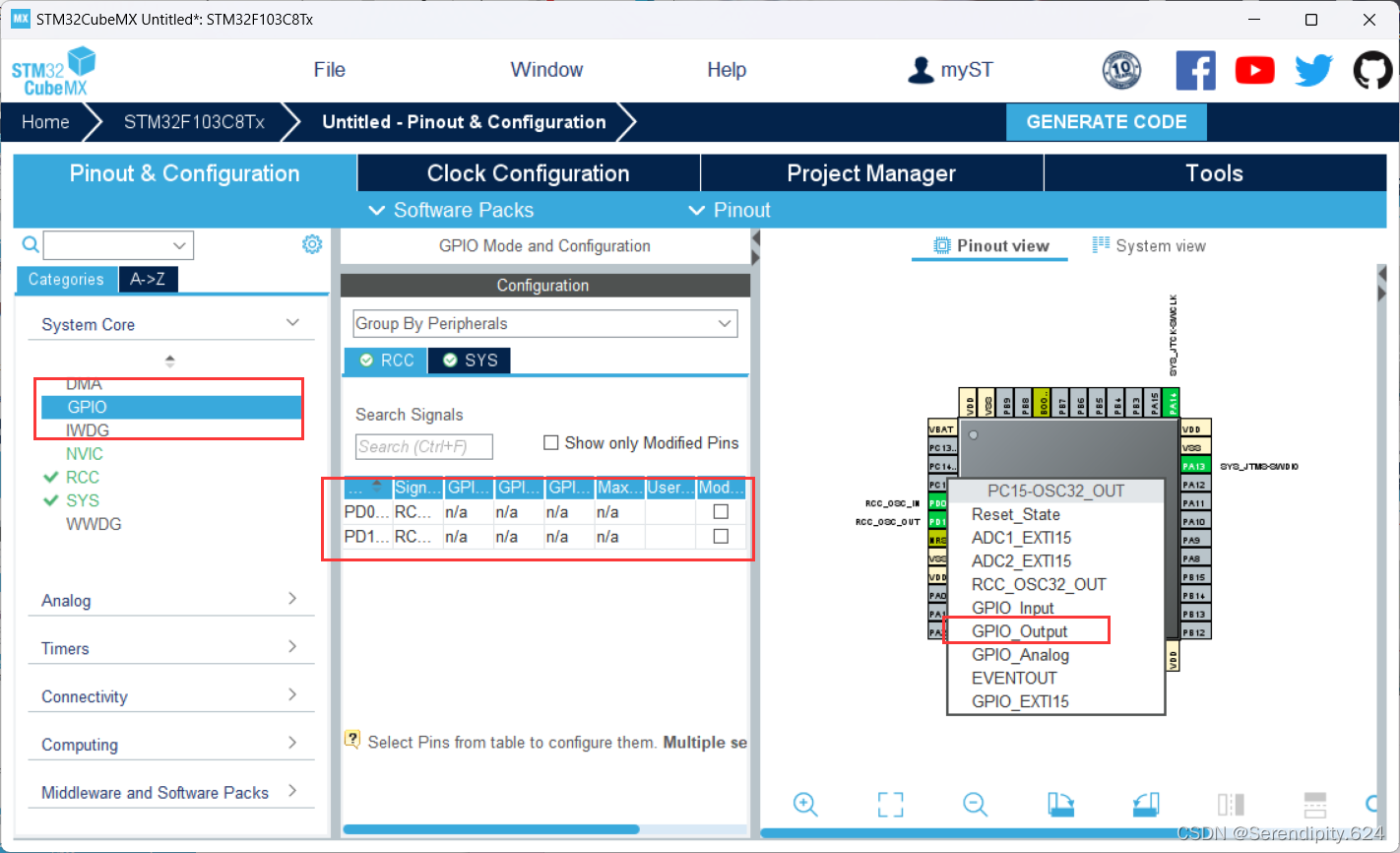Click the horizontal split layout icon
Viewport: 1400px width, 853px height.
1315,804
